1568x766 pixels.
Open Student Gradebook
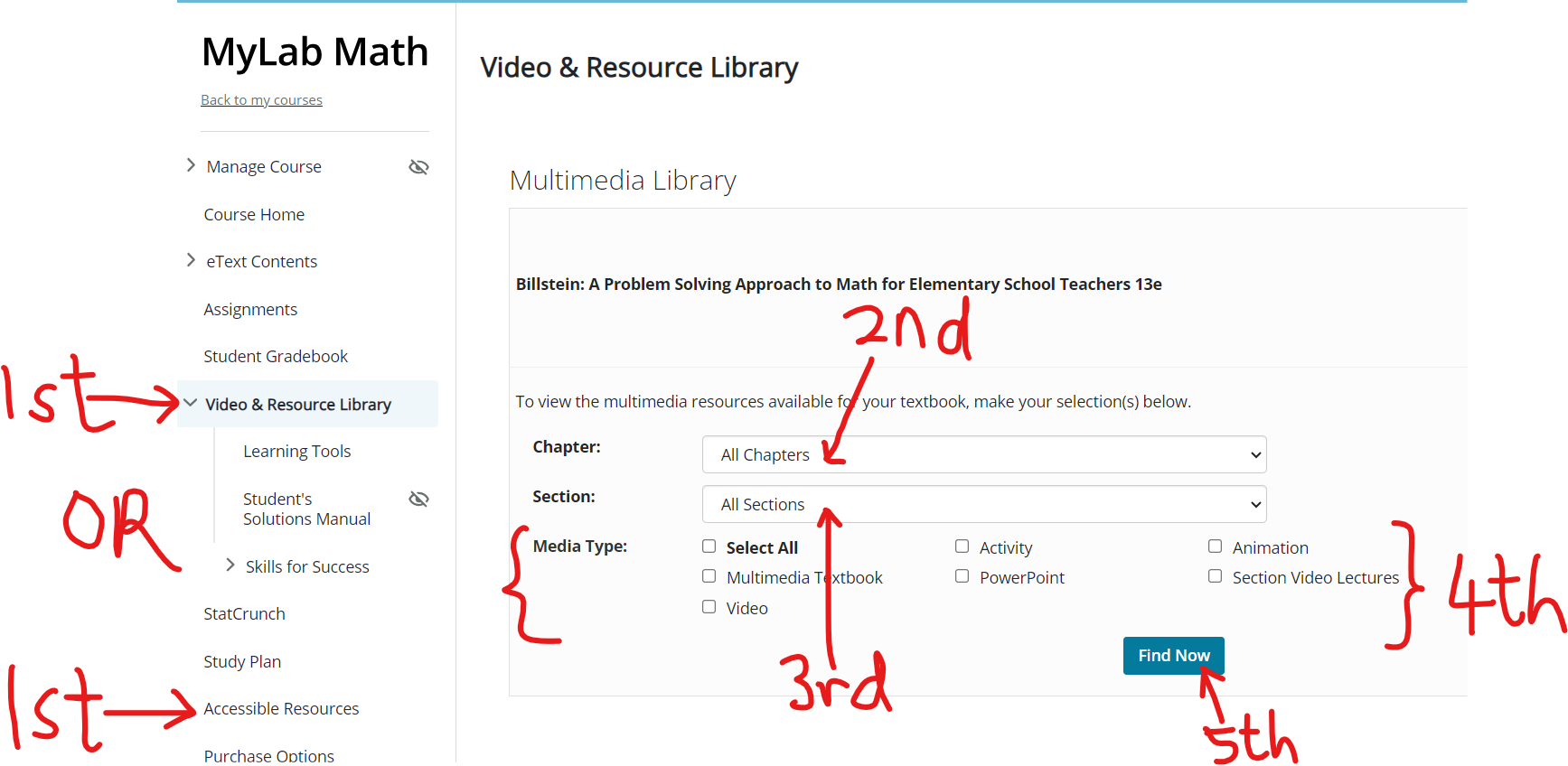pos(276,357)
